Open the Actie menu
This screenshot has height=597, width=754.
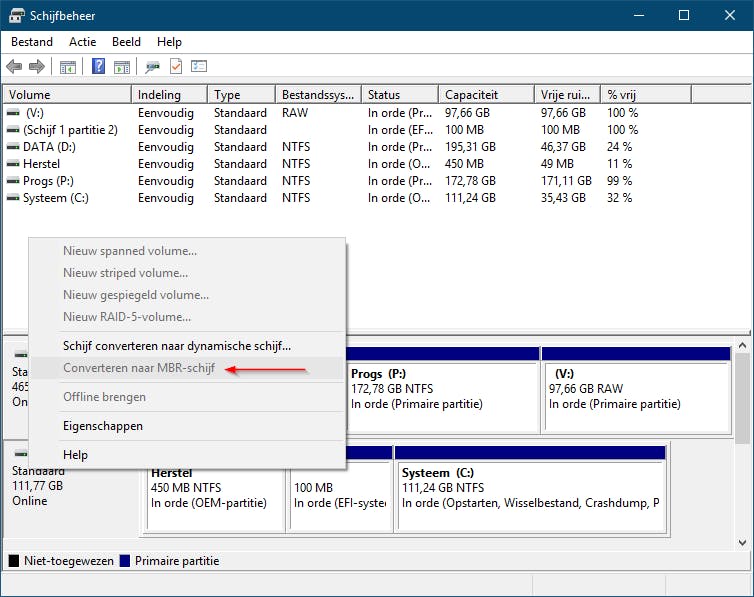[83, 42]
